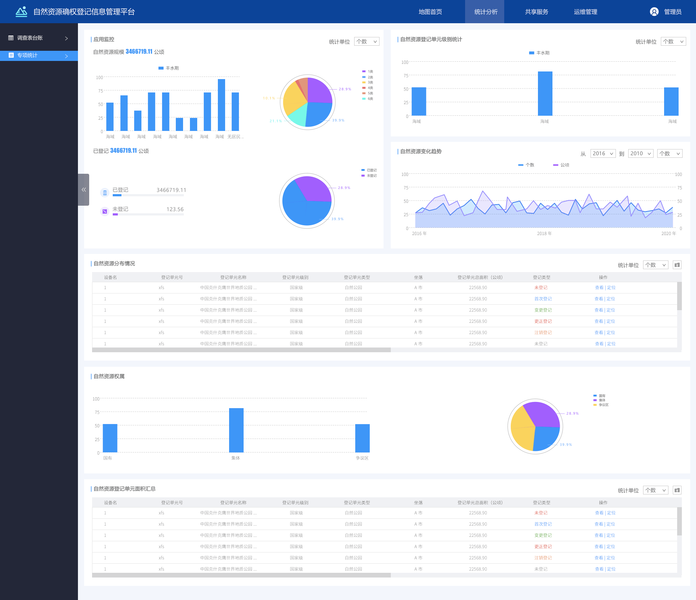Open 统计单位 dropdown in 应用监控 panel
696x600 pixels.
367,42
